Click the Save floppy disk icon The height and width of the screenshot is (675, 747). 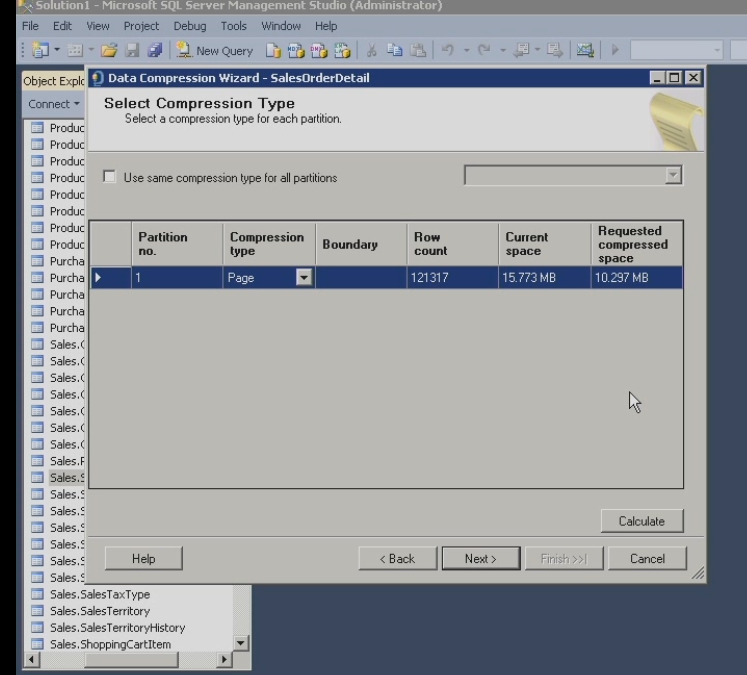[x=132, y=50]
